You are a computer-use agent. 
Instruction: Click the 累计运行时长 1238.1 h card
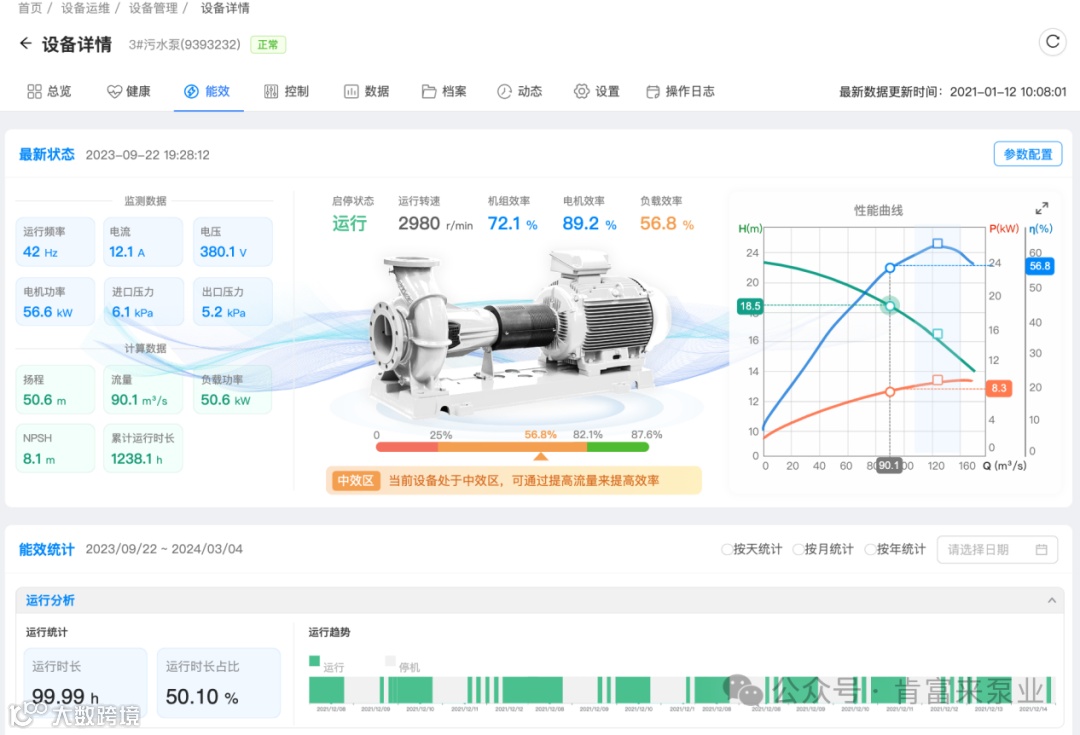[143, 448]
